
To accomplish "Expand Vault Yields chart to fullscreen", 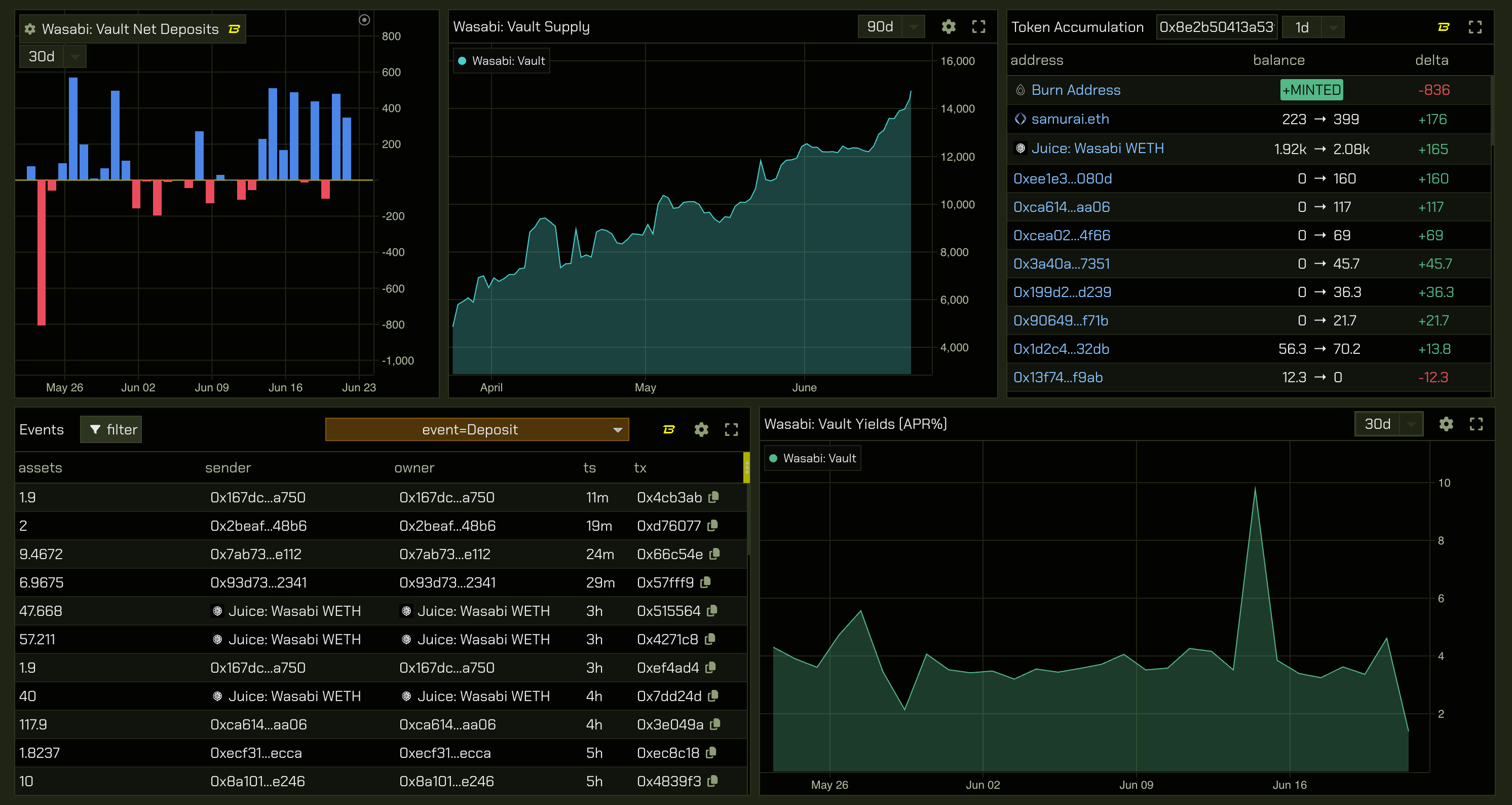I will [1476, 424].
